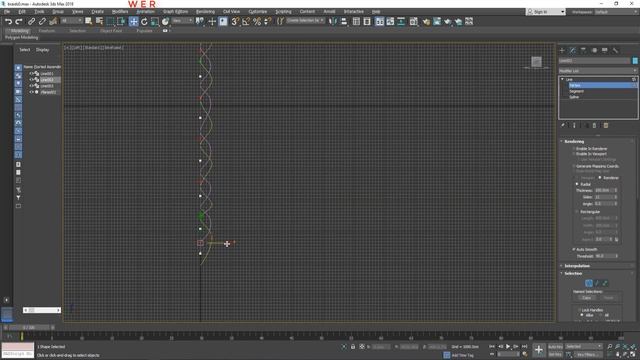Open the Workspaces Default dropdown
640x360 pixels.
coord(616,12)
